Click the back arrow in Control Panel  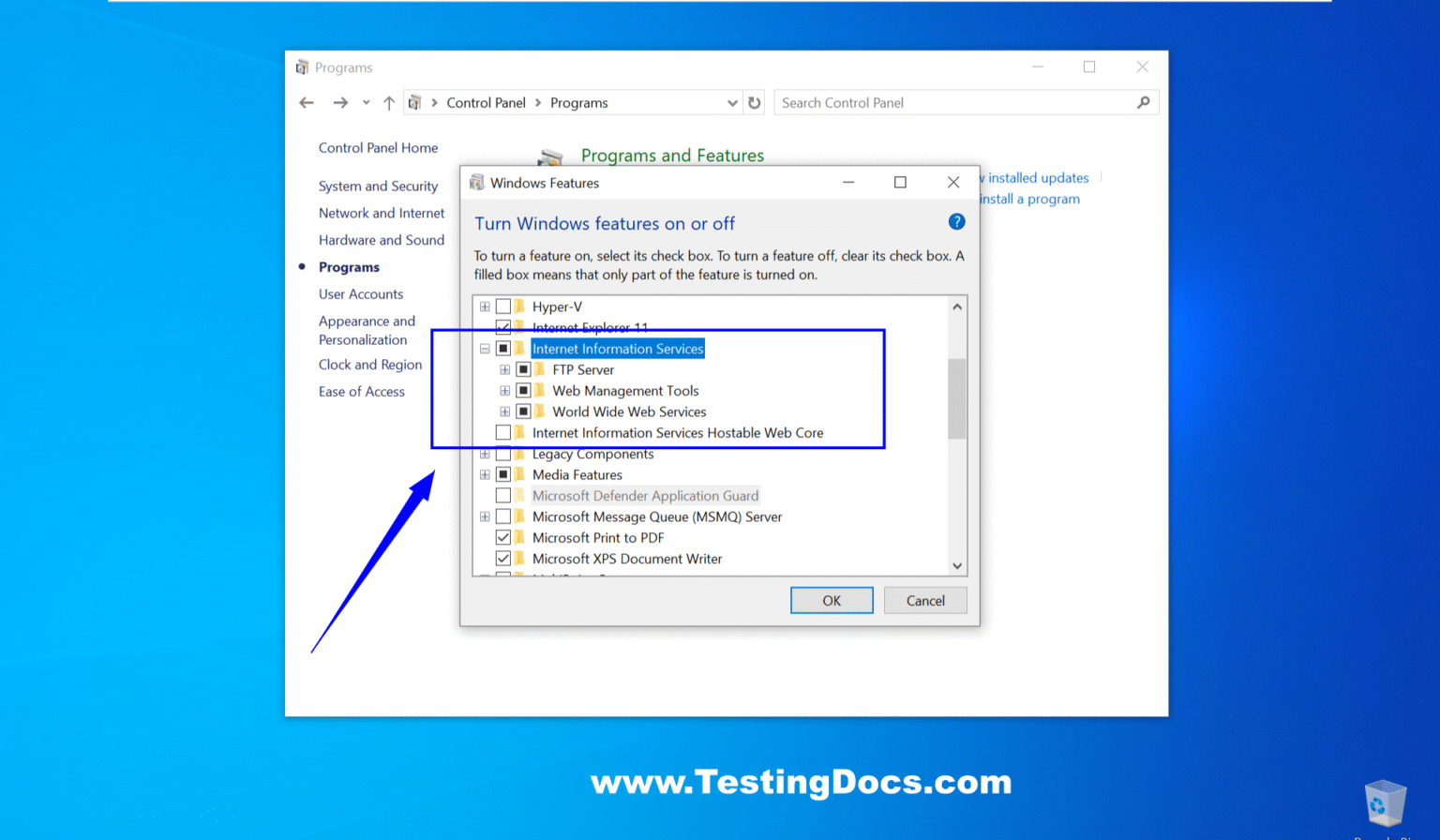tap(307, 102)
